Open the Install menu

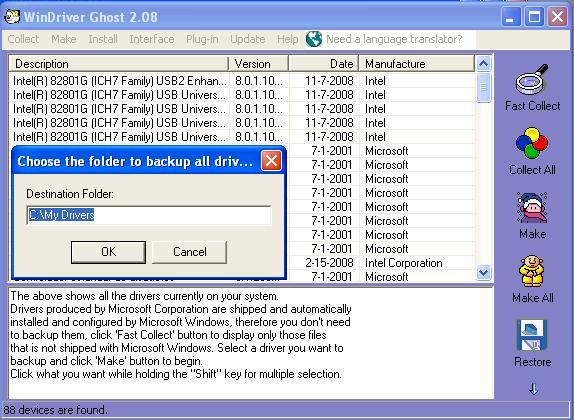[103, 39]
